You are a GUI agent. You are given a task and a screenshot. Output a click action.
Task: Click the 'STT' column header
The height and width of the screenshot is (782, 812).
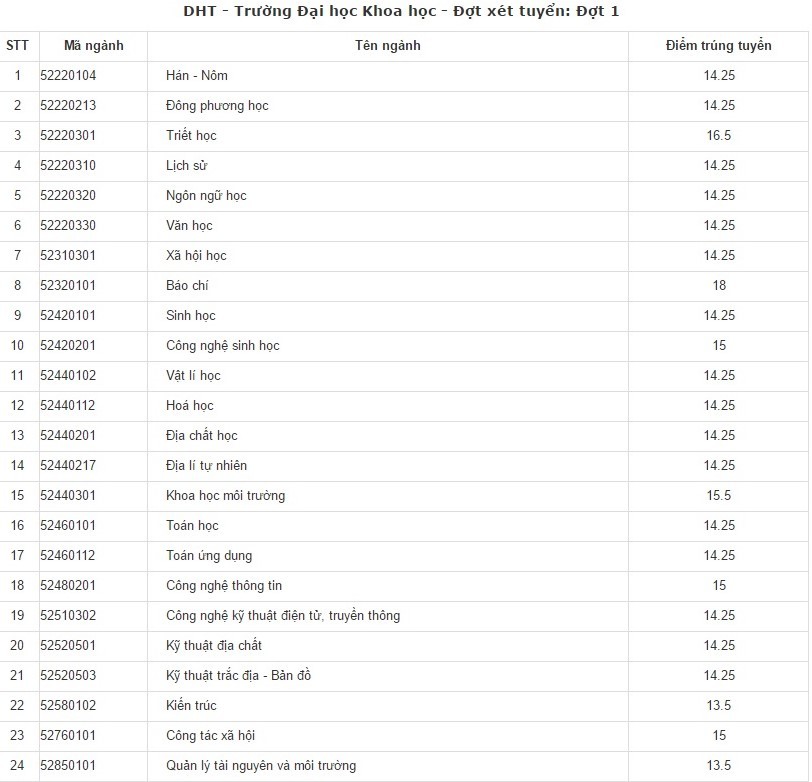click(x=17, y=46)
